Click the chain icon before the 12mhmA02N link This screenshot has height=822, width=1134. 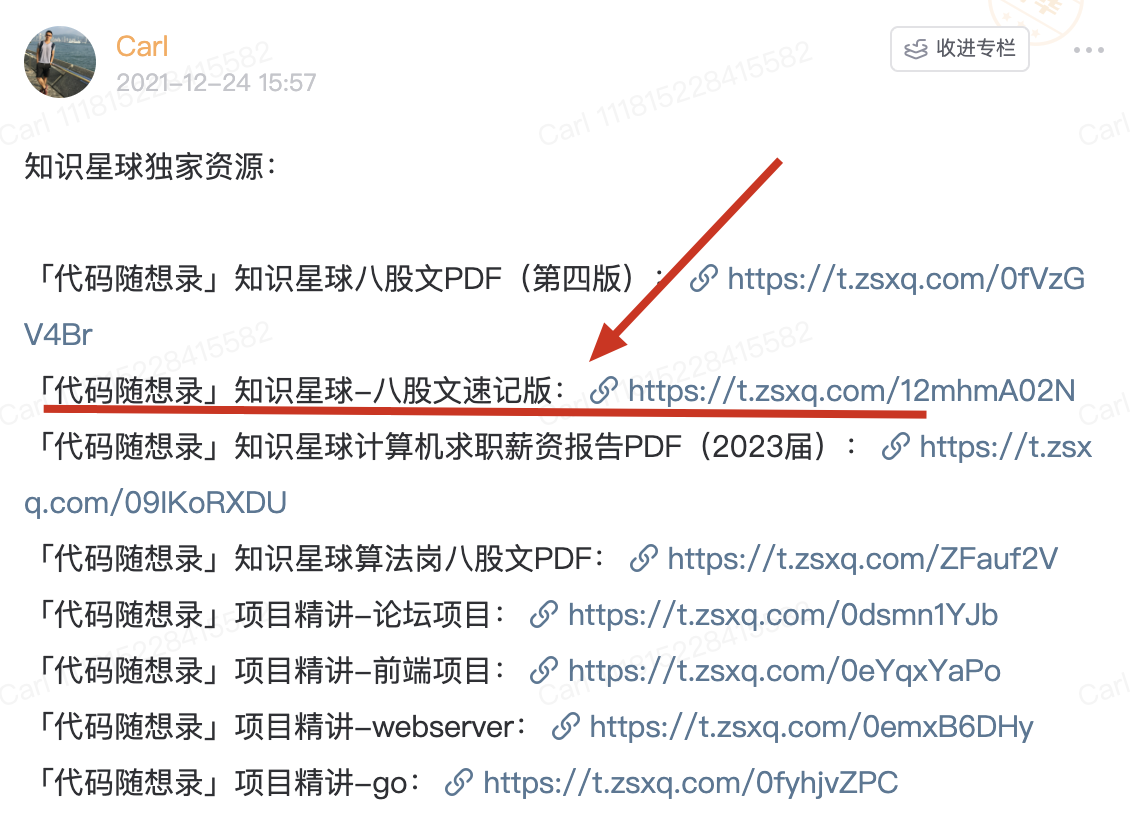[603, 391]
